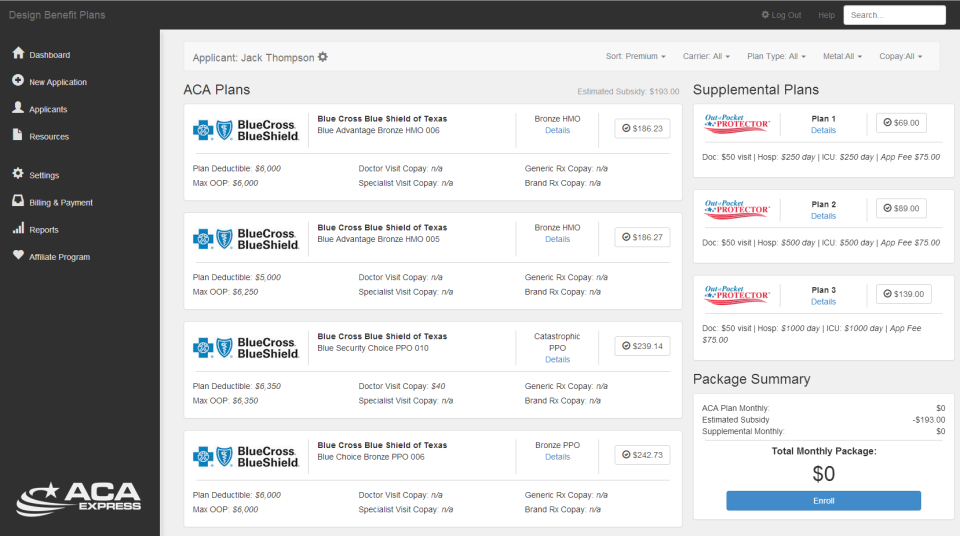Click gear icon beside applicant Jack Thompson
The image size is (960, 536).
pos(323,57)
